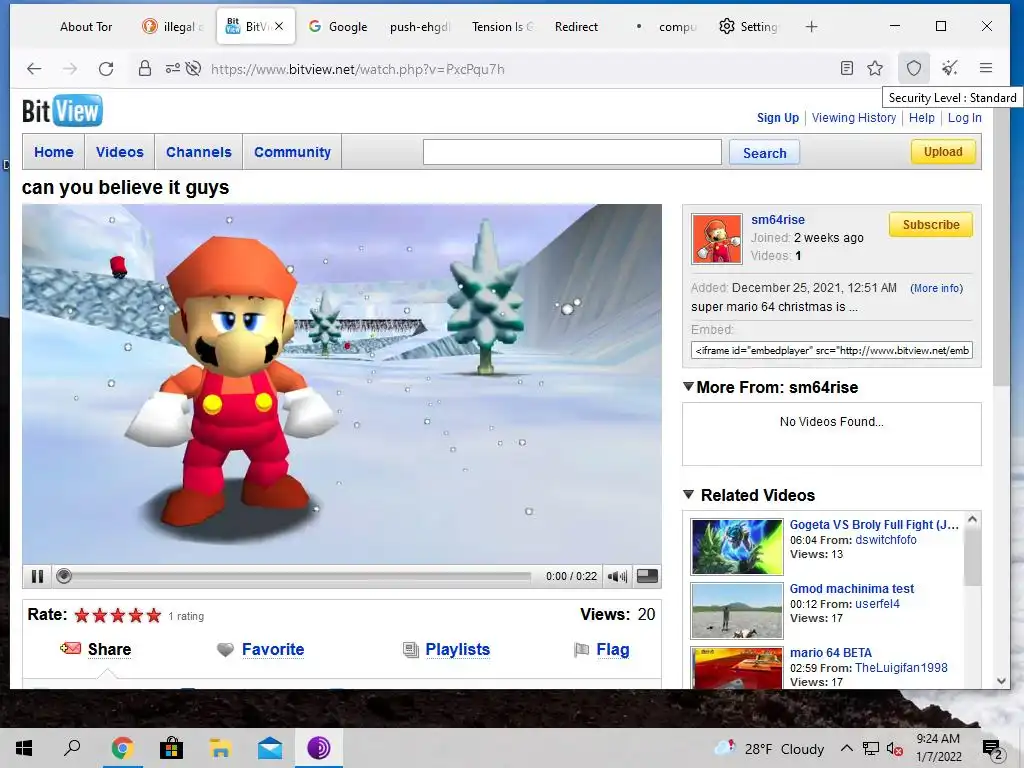The width and height of the screenshot is (1024, 768).
Task: Click the browser back arrow
Action: point(34,69)
